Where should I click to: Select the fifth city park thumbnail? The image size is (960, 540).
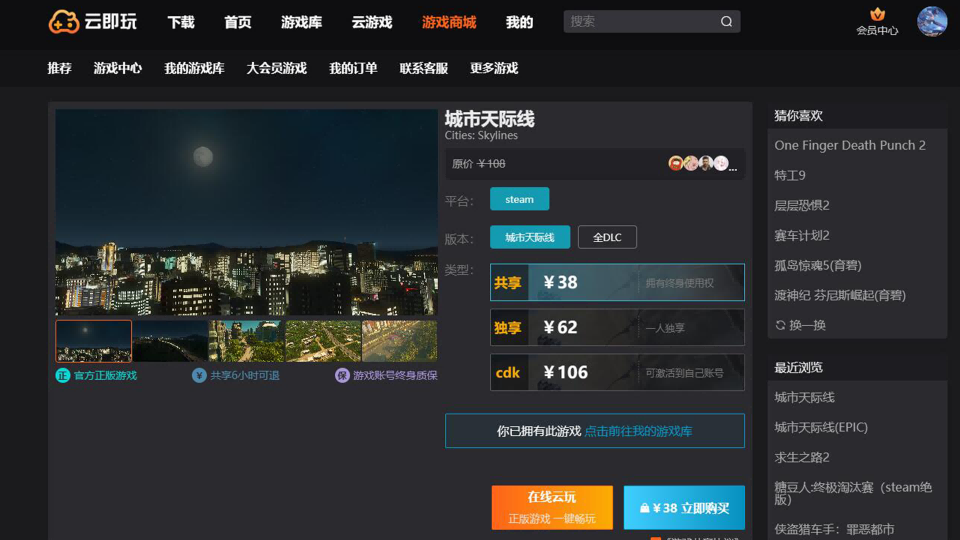(400, 341)
